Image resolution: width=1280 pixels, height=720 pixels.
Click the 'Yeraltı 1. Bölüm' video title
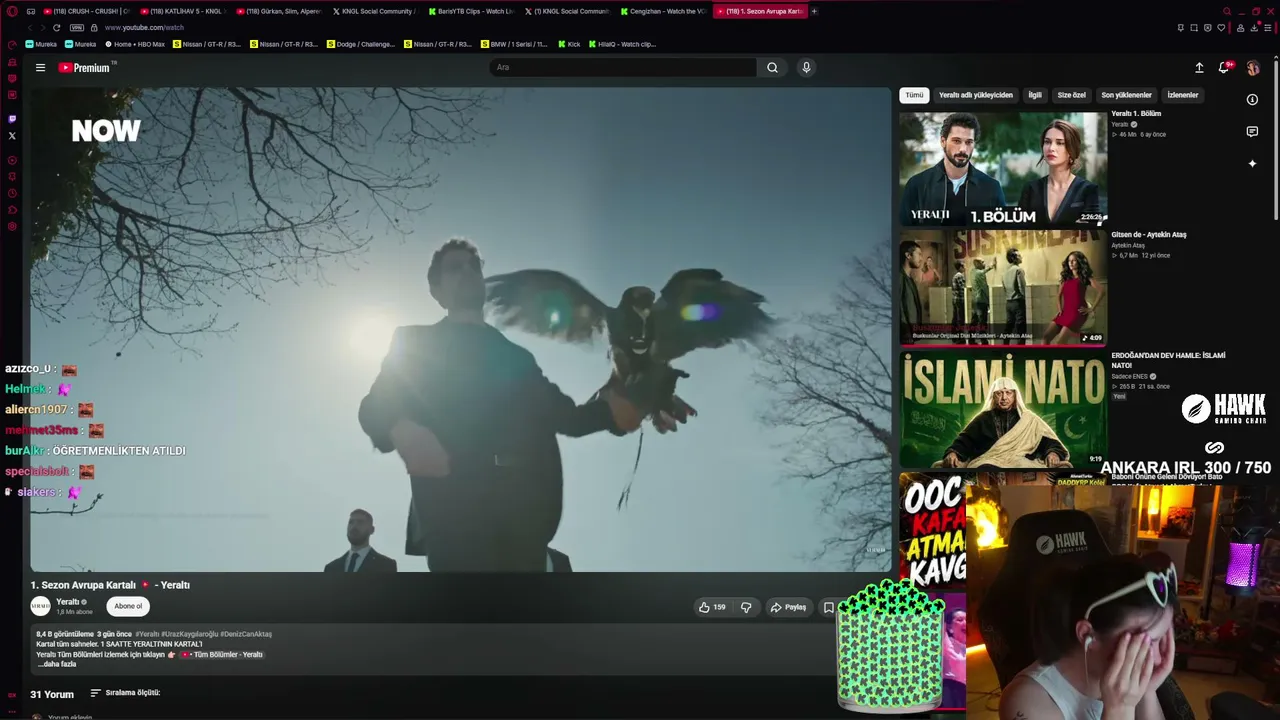1136,114
